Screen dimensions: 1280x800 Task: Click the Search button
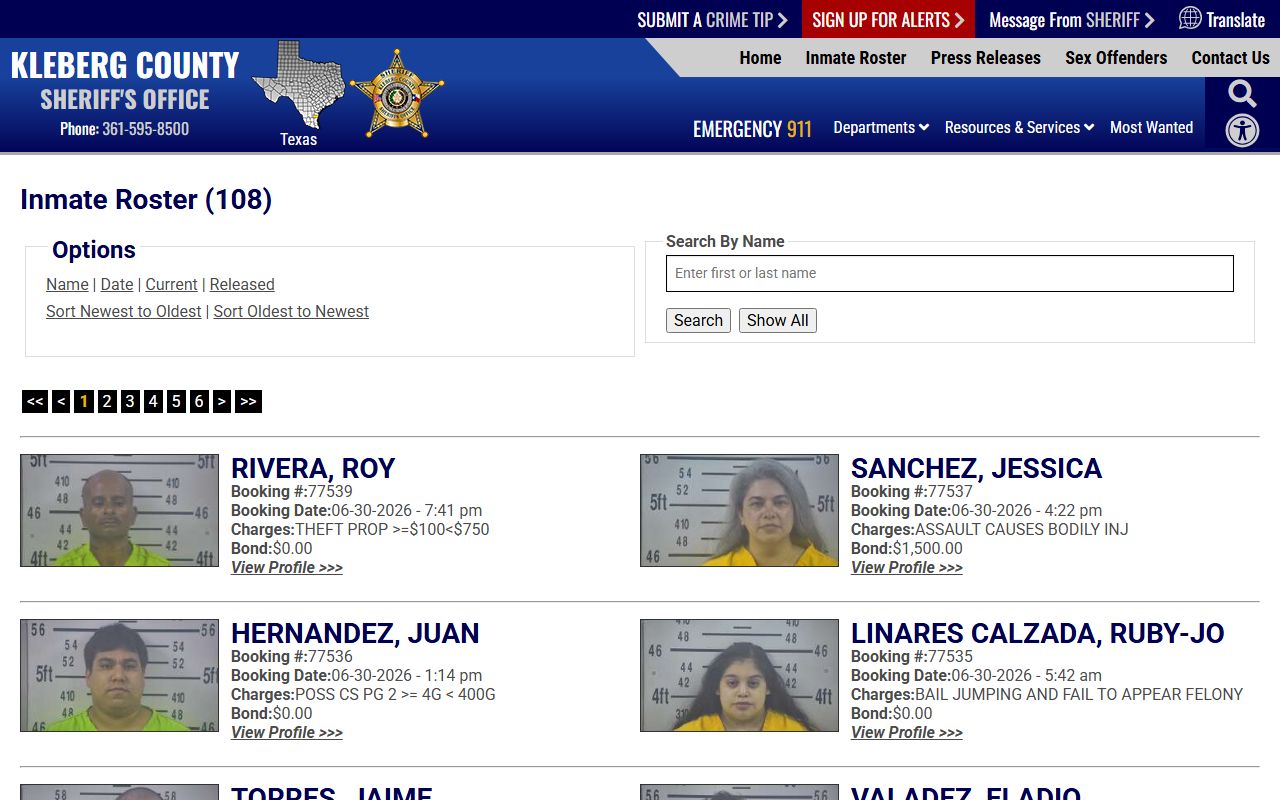(x=698, y=320)
